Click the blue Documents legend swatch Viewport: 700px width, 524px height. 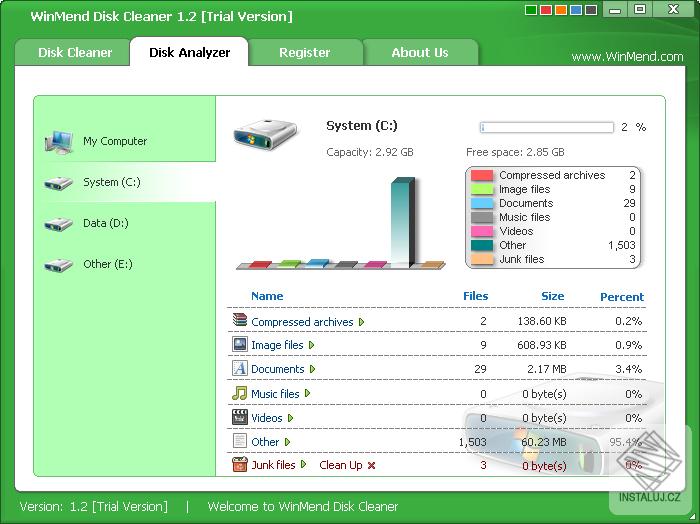(x=482, y=203)
